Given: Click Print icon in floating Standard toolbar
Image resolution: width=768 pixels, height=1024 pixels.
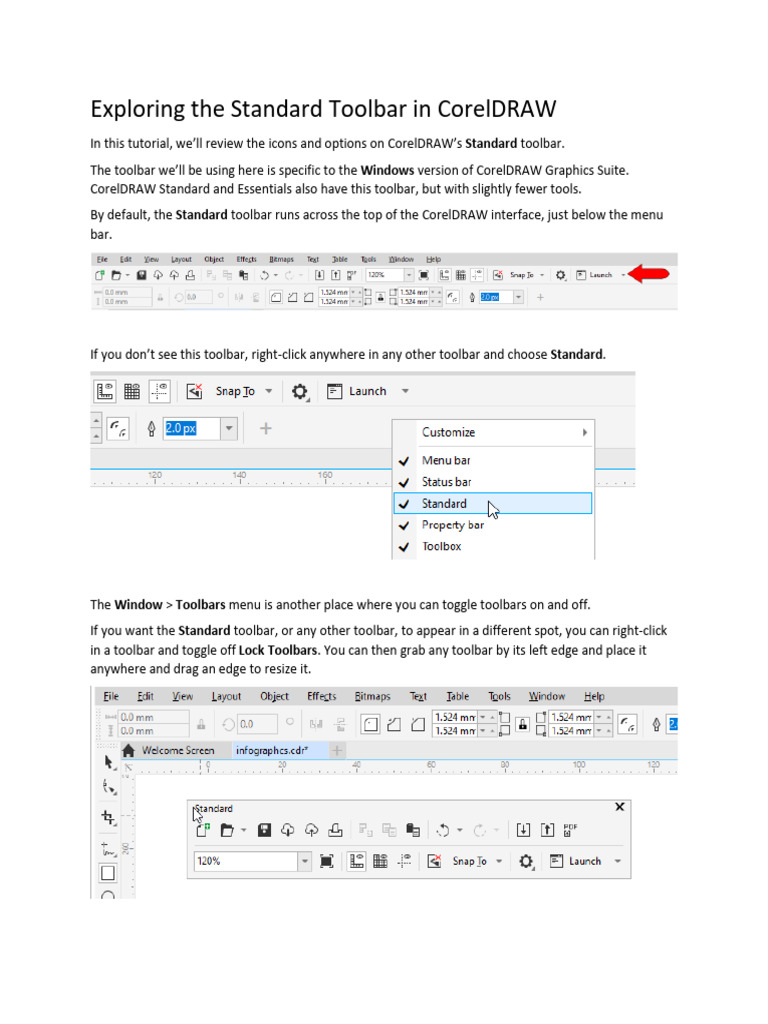Looking at the screenshot, I should (335, 830).
